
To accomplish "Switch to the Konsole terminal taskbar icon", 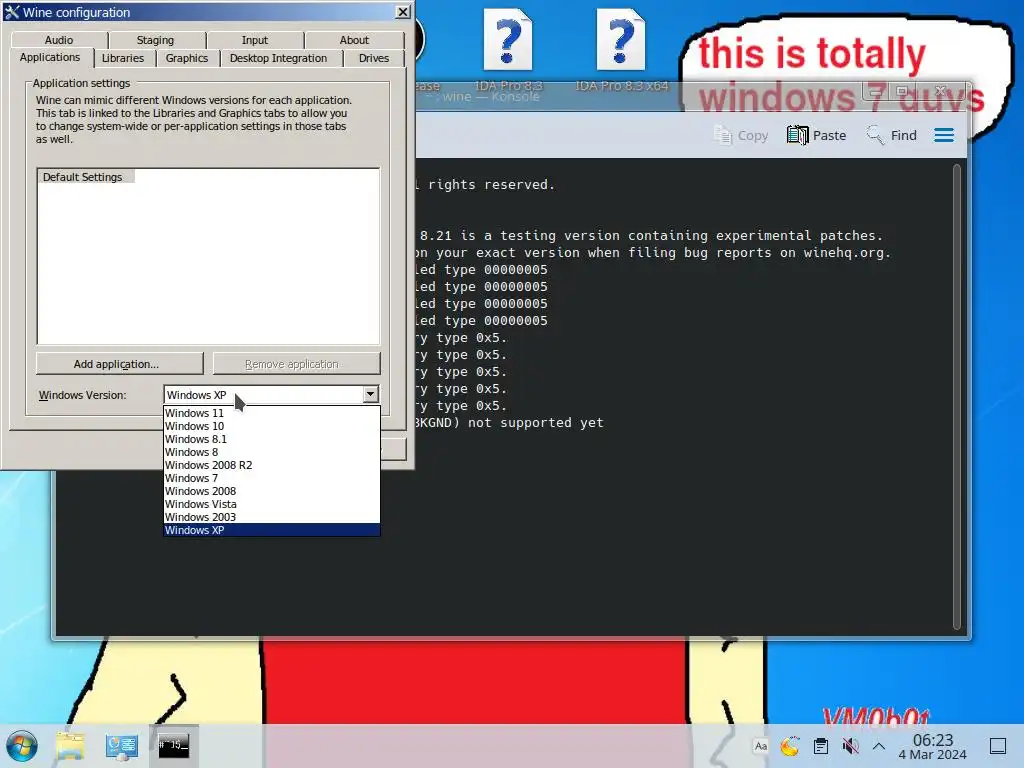I will click(174, 746).
